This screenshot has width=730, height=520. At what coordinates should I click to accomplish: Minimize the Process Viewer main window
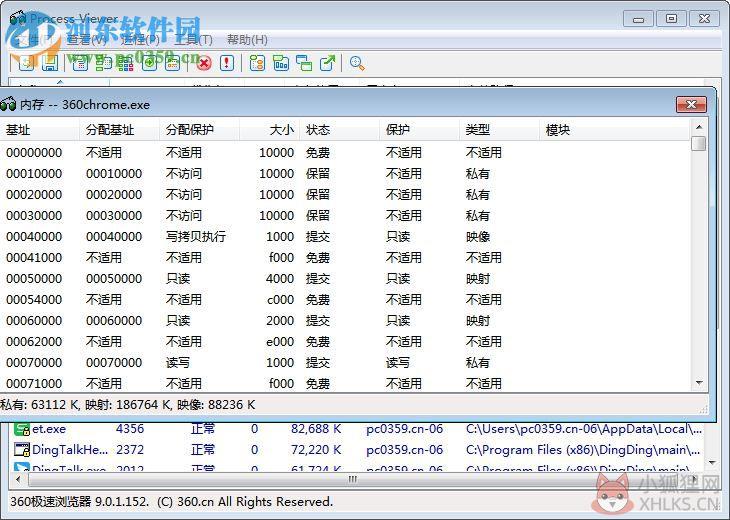639,19
